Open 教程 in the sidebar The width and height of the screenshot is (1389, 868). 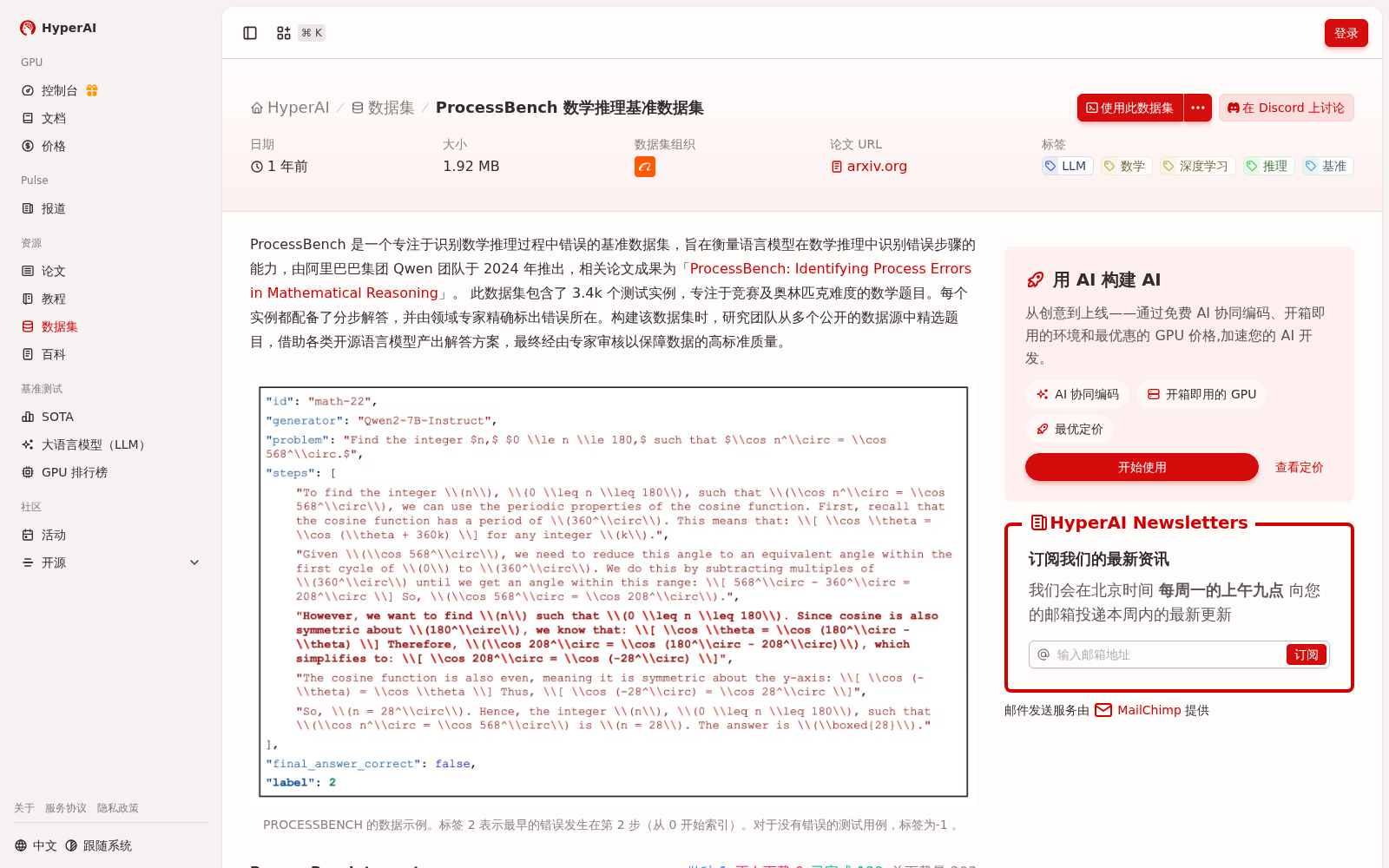[43, 299]
